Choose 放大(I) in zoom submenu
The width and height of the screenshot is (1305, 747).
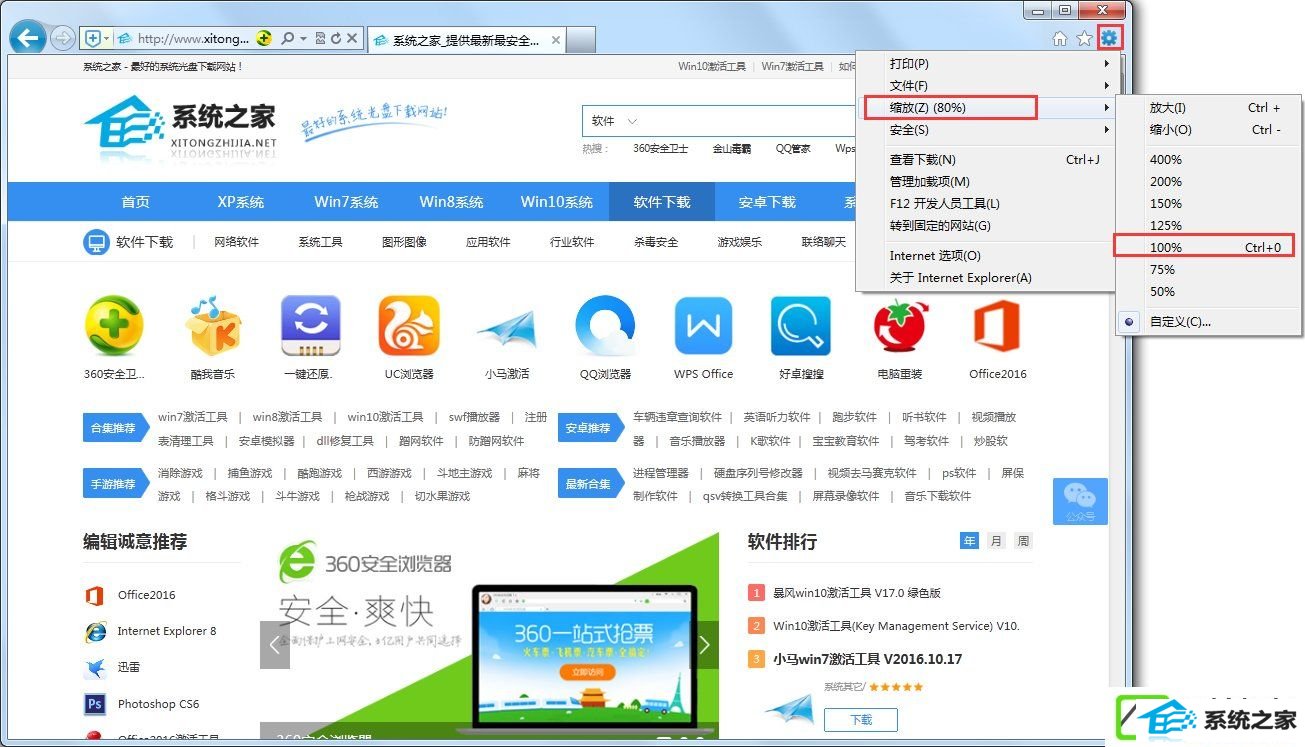click(x=1209, y=108)
